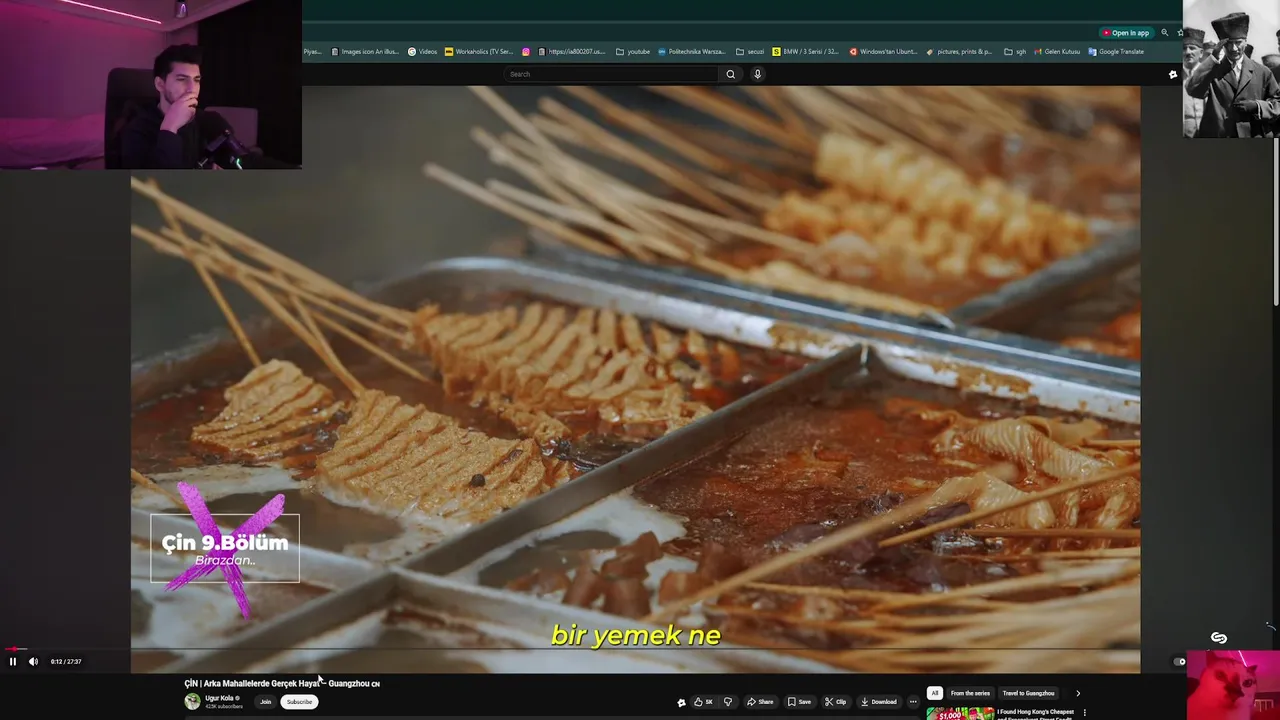Expand more chips with right chevron

point(1077,693)
